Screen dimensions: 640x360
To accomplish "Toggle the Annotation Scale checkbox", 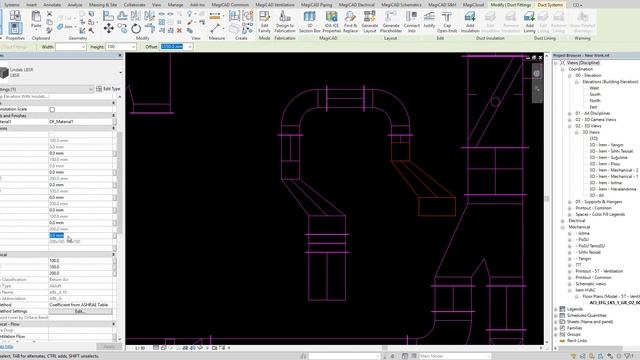I will pyautogui.click(x=52, y=109).
